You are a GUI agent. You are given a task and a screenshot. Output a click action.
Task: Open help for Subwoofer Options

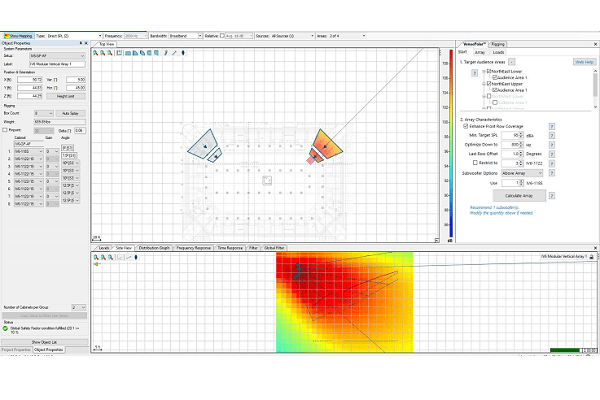552,173
